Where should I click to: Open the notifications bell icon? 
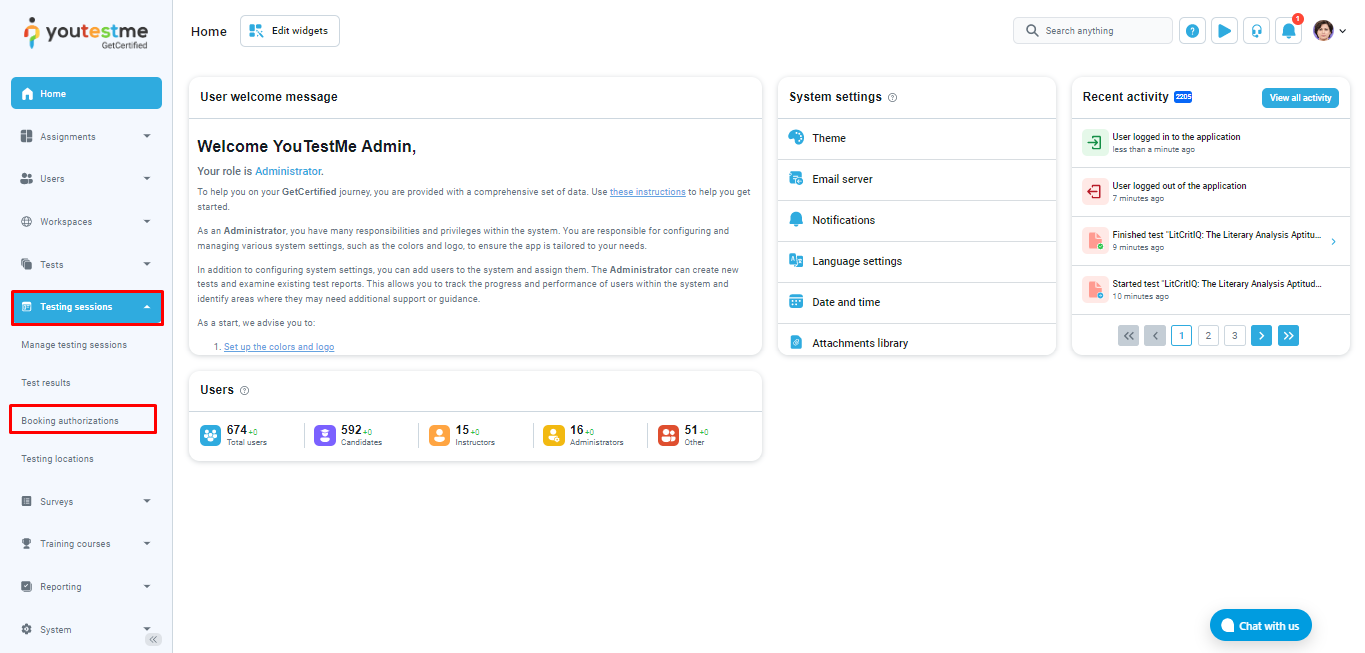tap(1288, 31)
